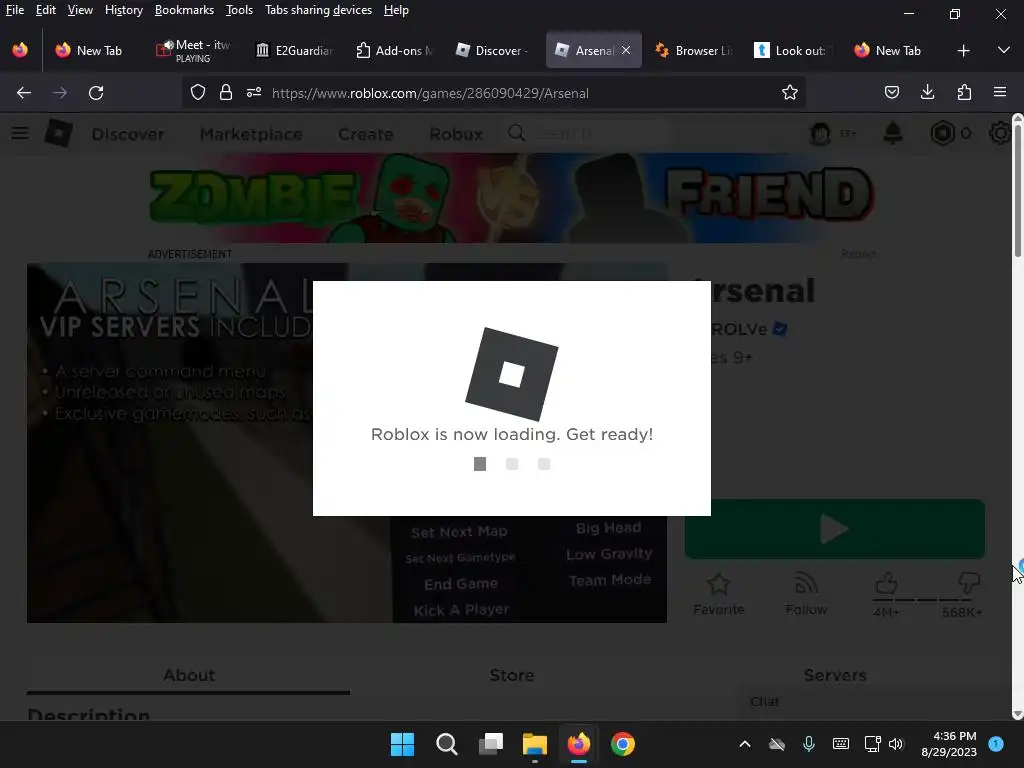Follow the Arsenal game
The image size is (1024, 768).
(806, 594)
